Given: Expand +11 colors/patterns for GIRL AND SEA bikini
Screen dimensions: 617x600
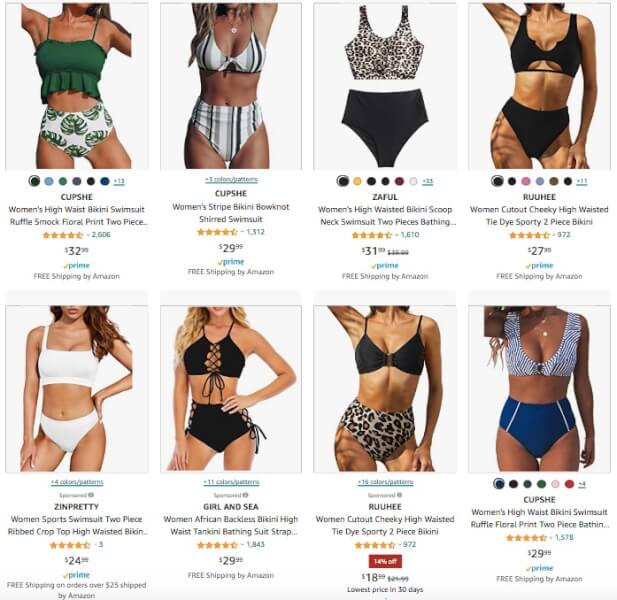Looking at the screenshot, I should pos(231,482).
